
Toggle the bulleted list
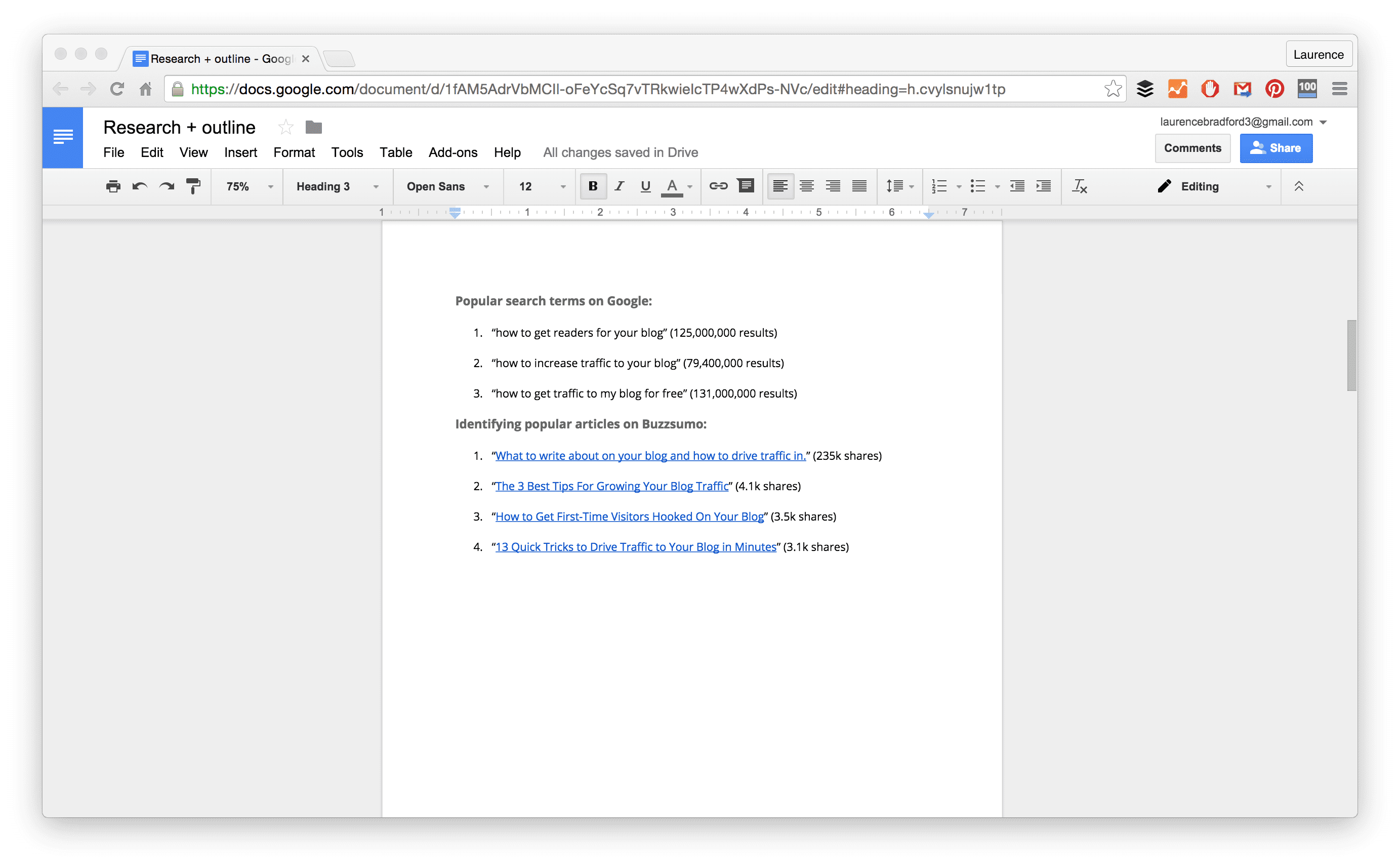(978, 186)
